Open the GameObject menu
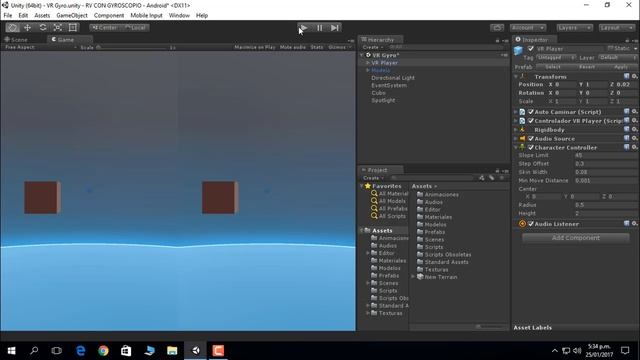 (72, 16)
